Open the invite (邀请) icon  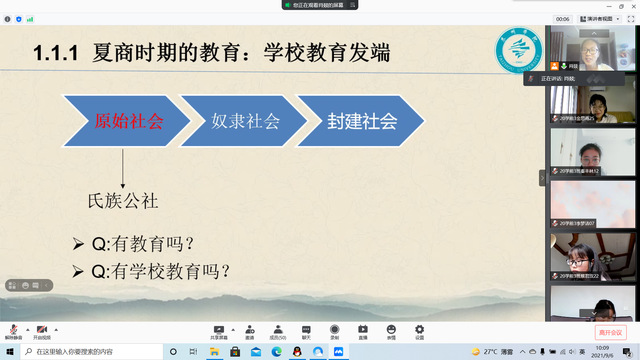click(x=250, y=332)
